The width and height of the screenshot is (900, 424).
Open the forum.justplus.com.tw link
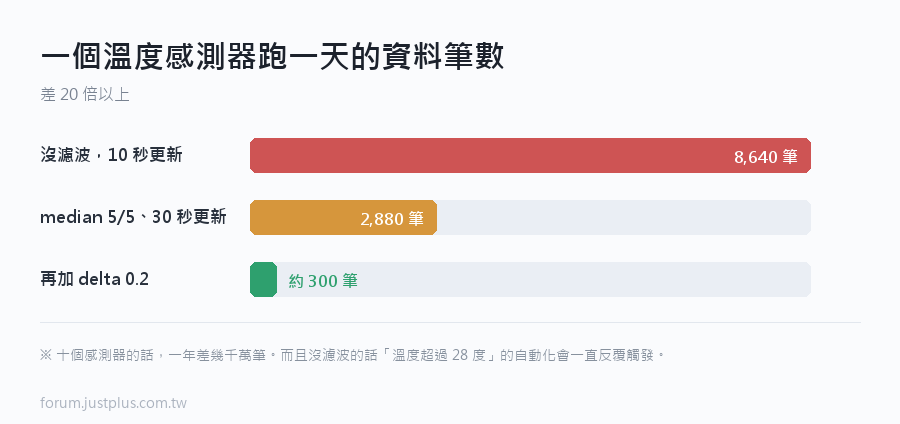coord(114,403)
